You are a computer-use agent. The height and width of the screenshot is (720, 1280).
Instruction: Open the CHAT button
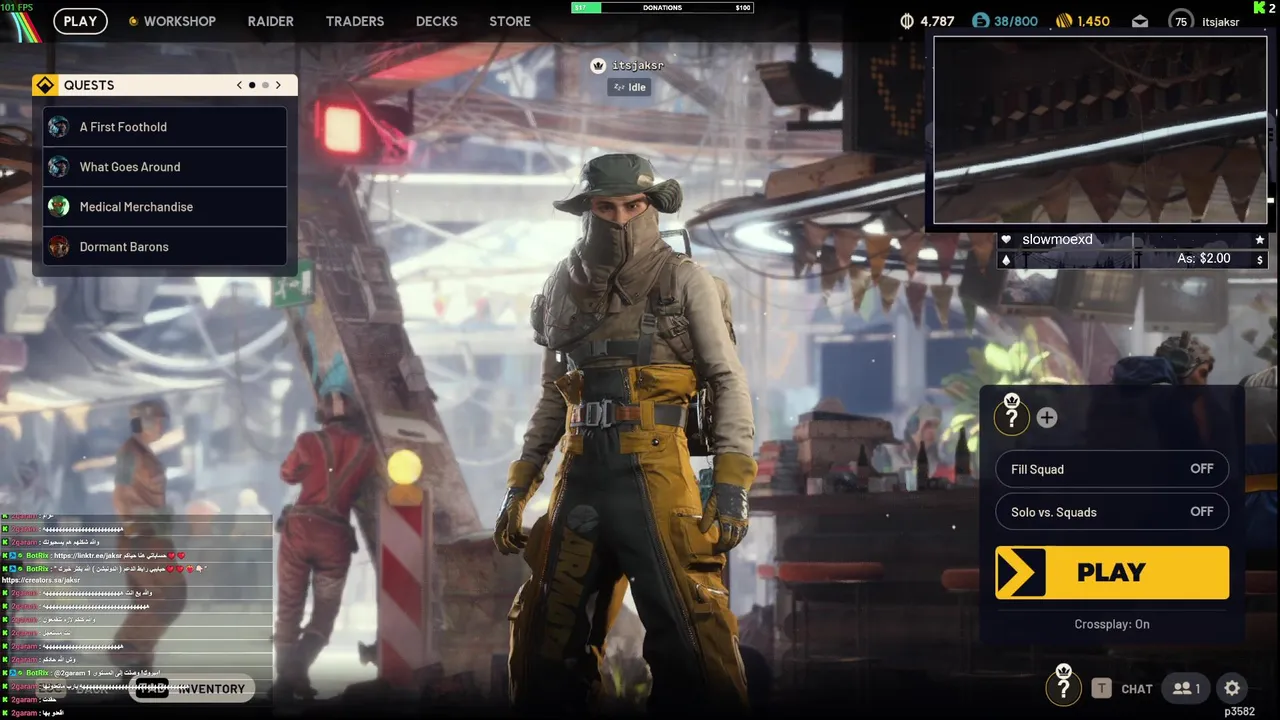[x=1137, y=689]
